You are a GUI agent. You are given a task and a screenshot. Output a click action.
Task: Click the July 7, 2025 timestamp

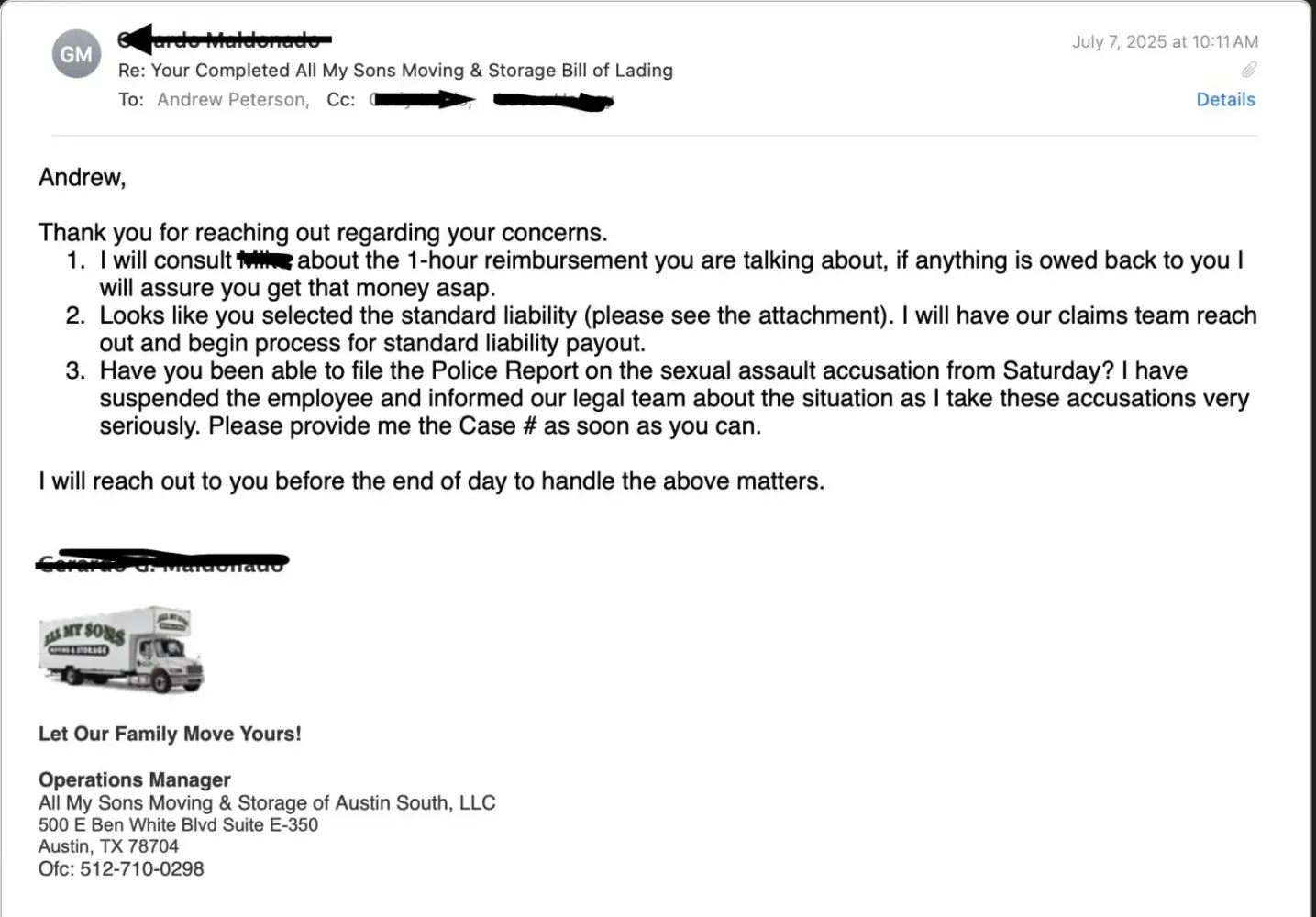[x=1165, y=41]
